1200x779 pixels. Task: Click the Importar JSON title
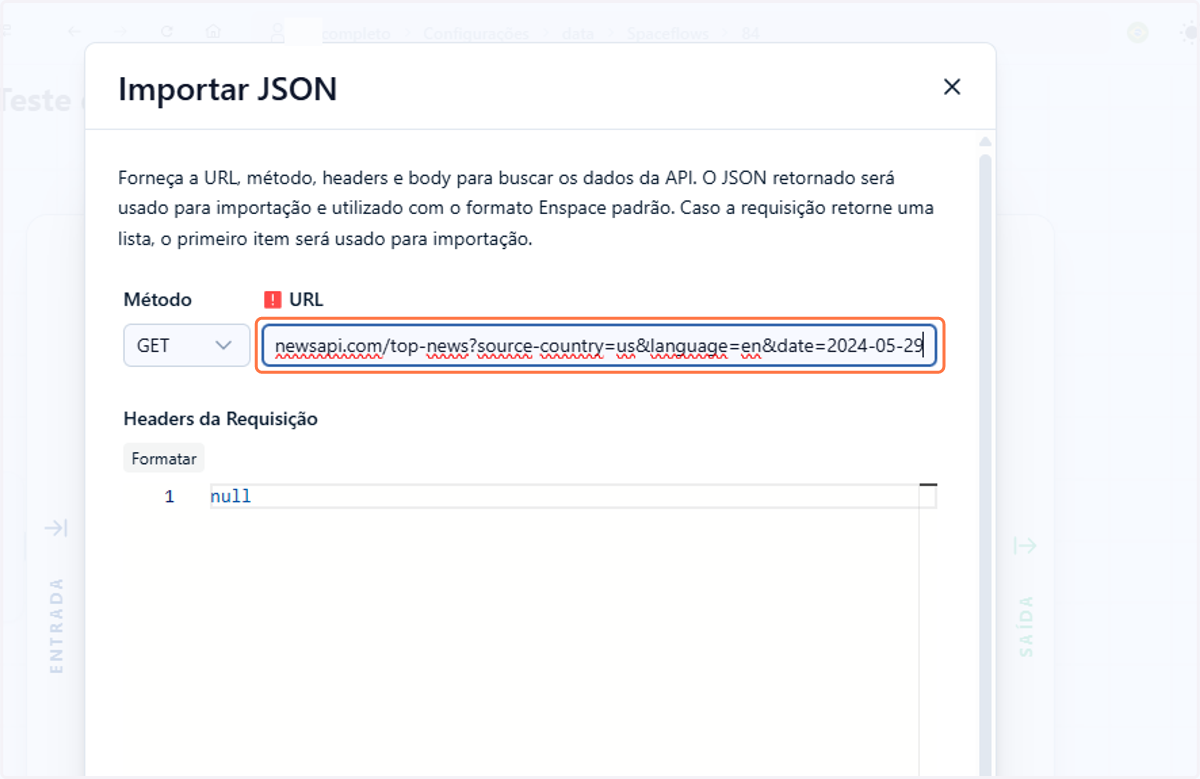(228, 89)
